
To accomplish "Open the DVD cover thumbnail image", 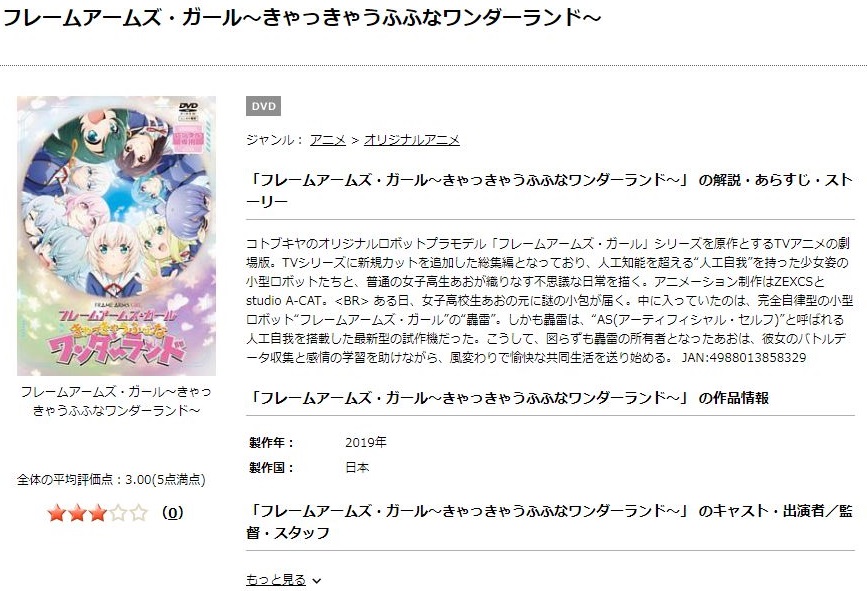I will click(116, 236).
